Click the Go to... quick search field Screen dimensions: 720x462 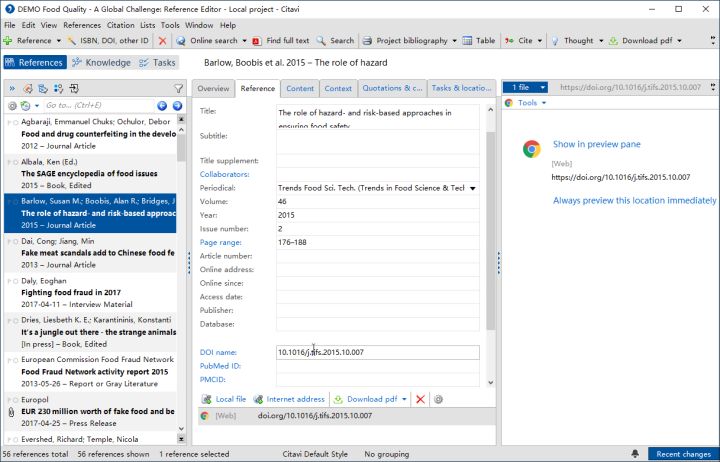99,106
